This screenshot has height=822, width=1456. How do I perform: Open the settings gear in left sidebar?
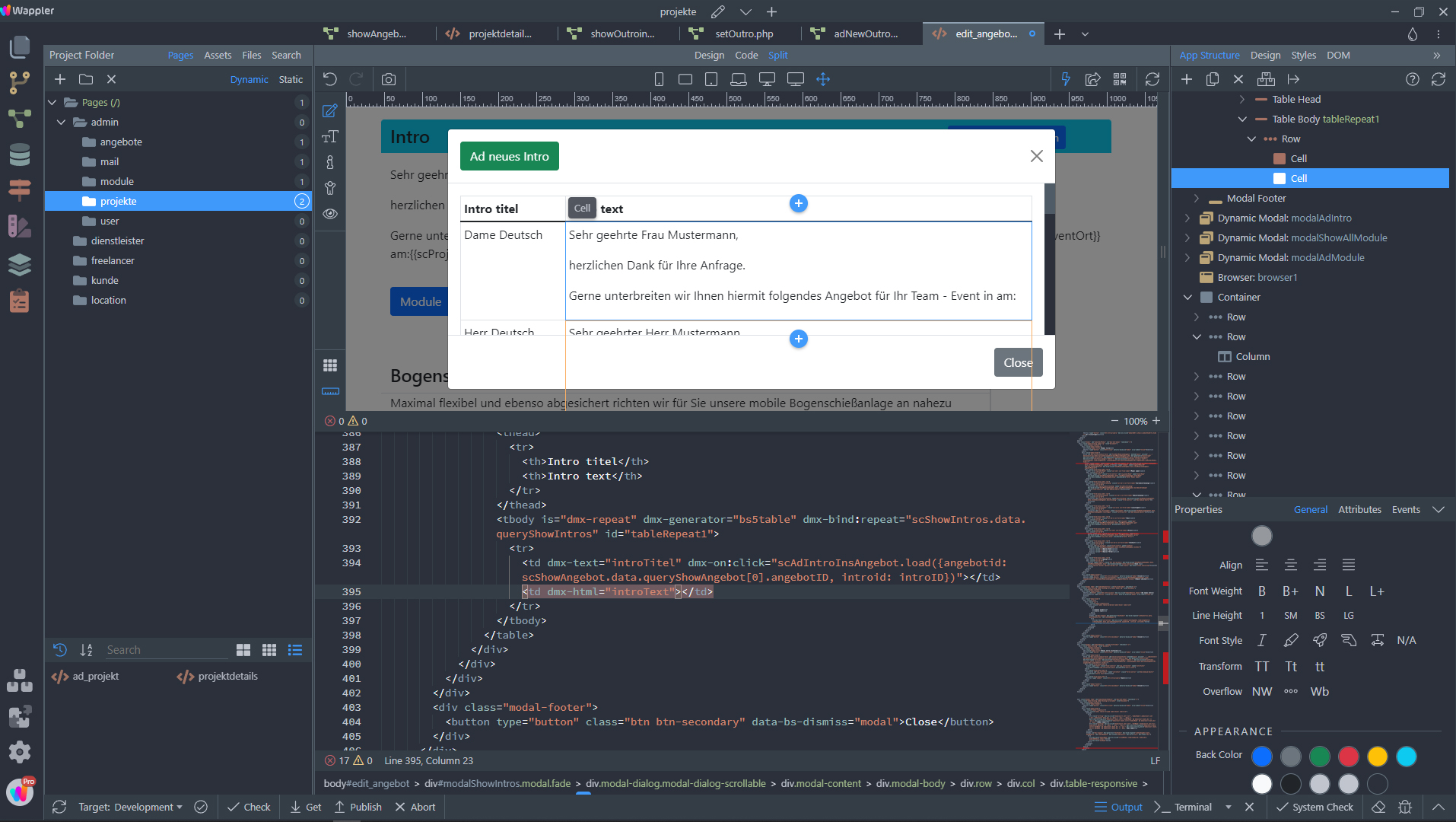(19, 752)
